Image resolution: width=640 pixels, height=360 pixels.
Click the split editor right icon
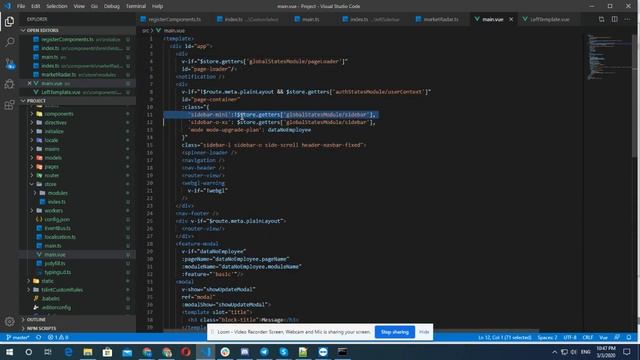click(614, 19)
